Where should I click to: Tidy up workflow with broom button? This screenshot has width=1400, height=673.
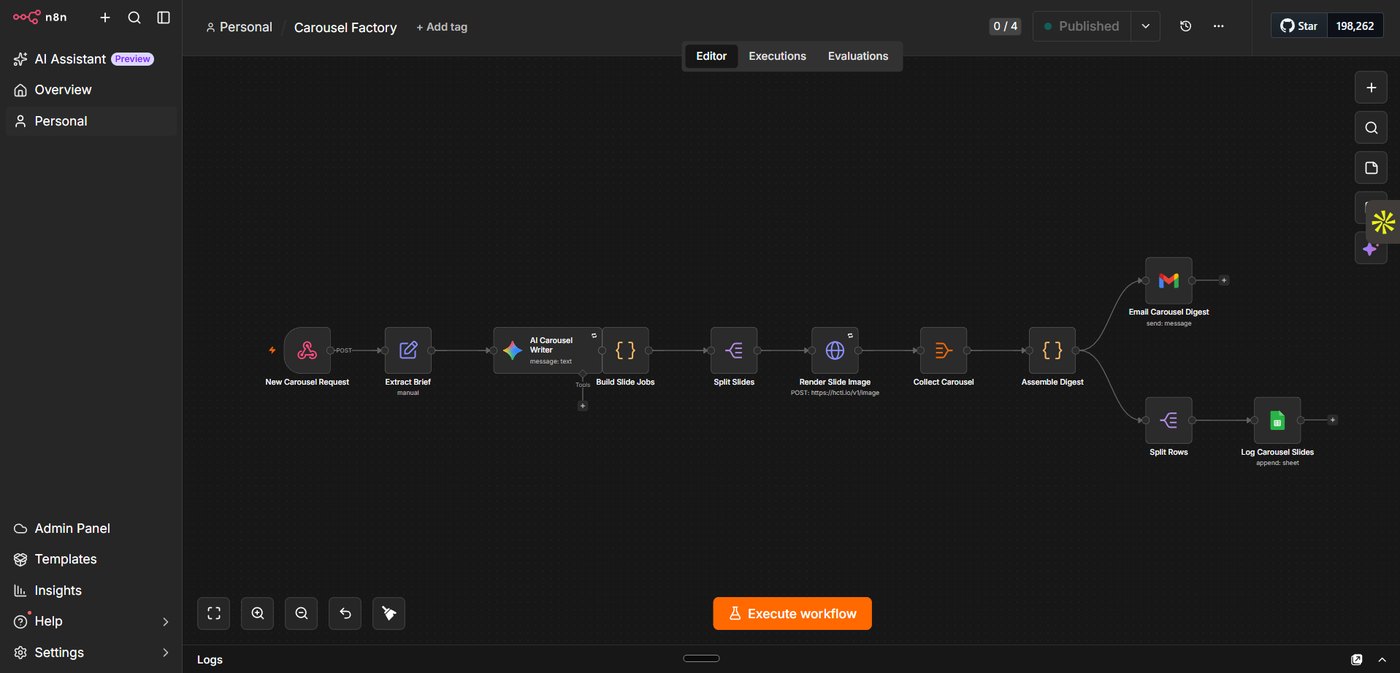pos(389,613)
